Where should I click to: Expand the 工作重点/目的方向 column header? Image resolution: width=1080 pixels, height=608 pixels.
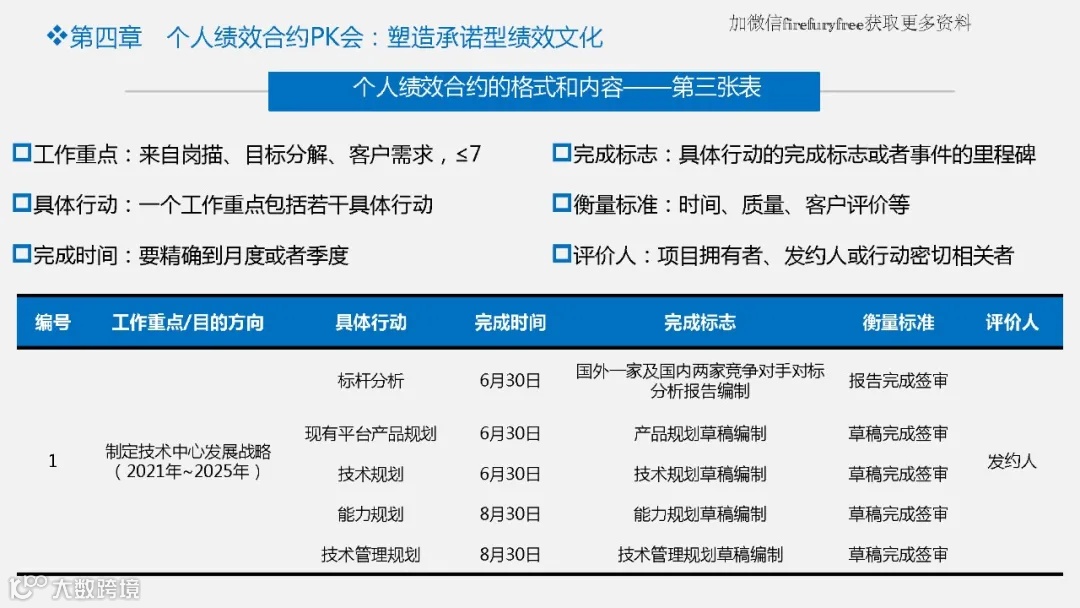tap(187, 322)
